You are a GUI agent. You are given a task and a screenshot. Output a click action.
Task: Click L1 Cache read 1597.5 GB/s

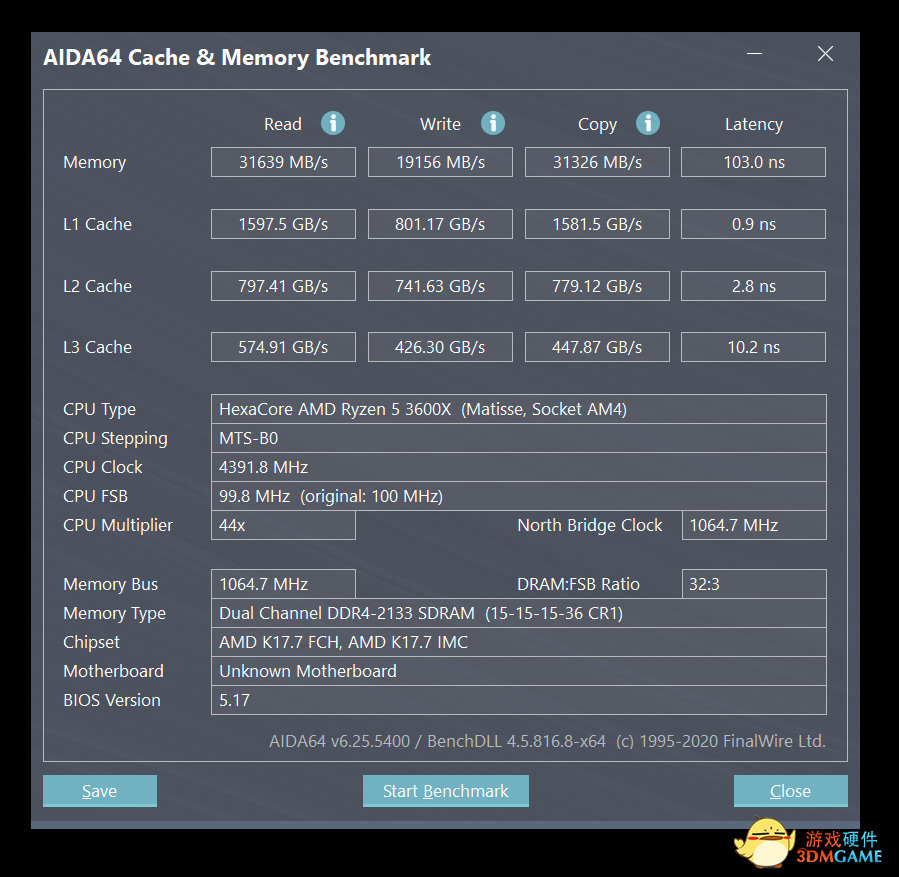click(283, 224)
